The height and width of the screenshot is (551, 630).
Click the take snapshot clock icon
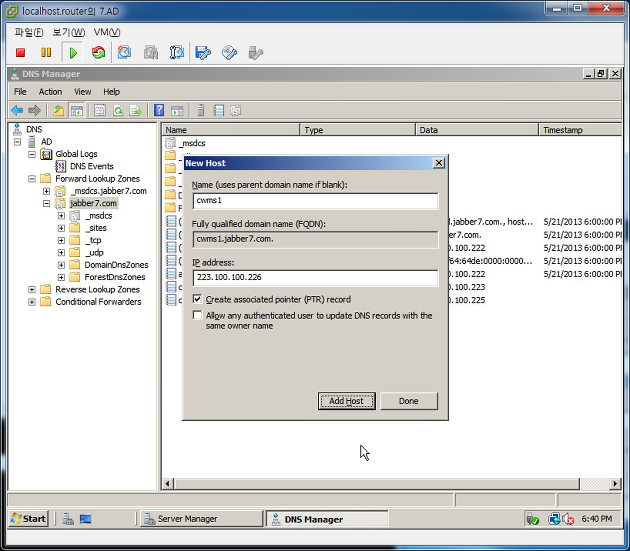[x=125, y=52]
